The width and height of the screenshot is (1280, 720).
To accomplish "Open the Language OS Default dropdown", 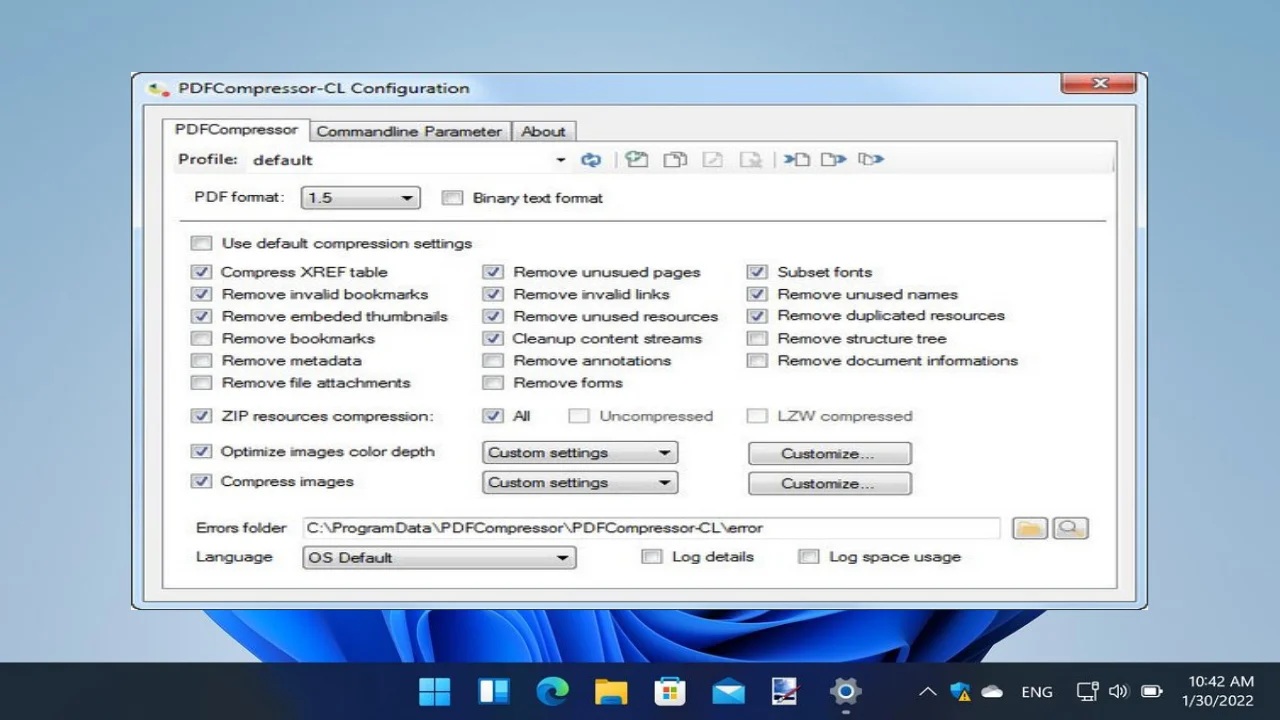I will point(439,558).
